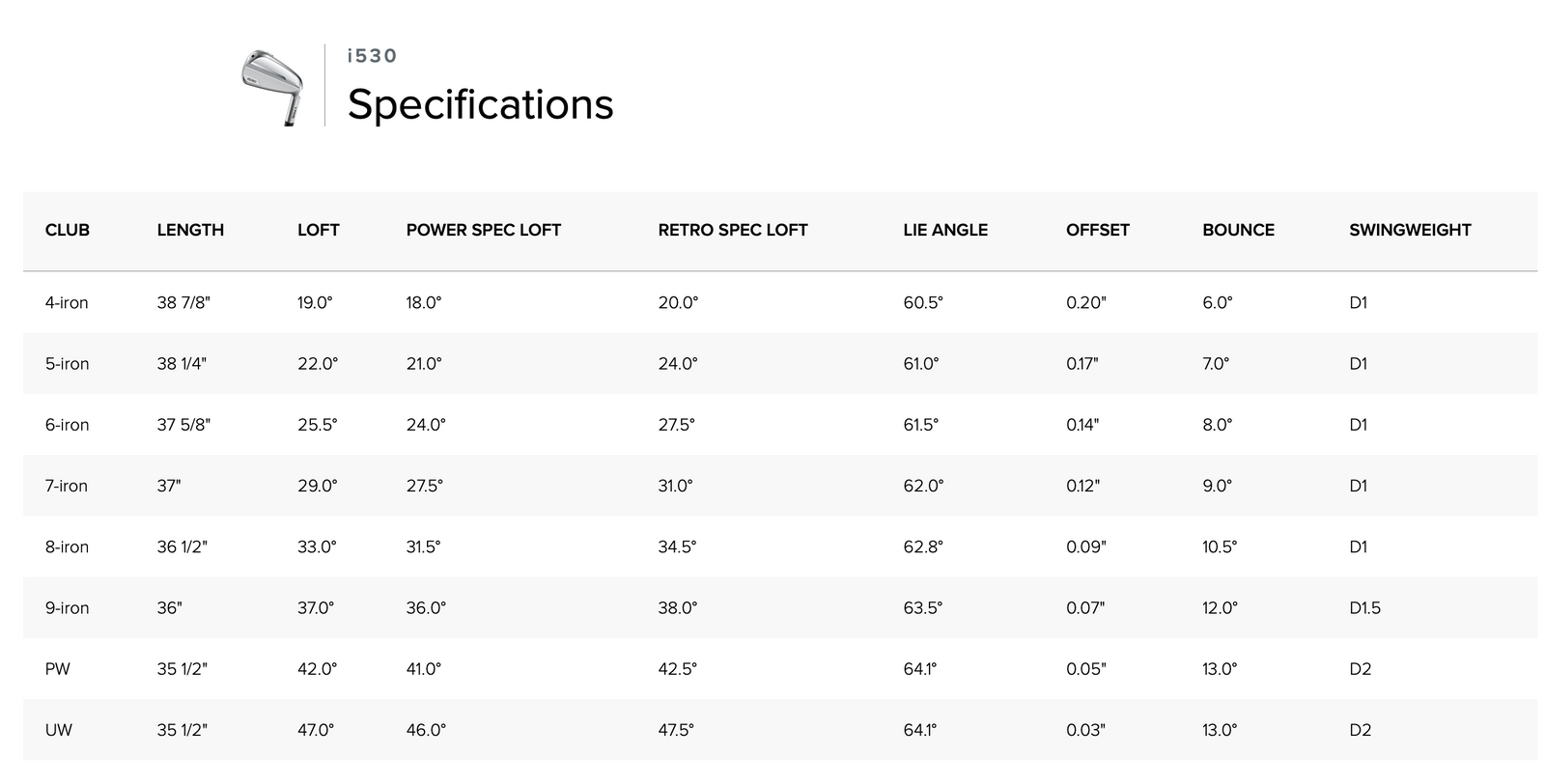Click the i530 product label
The width and height of the screenshot is (1545, 784).
[x=373, y=56]
